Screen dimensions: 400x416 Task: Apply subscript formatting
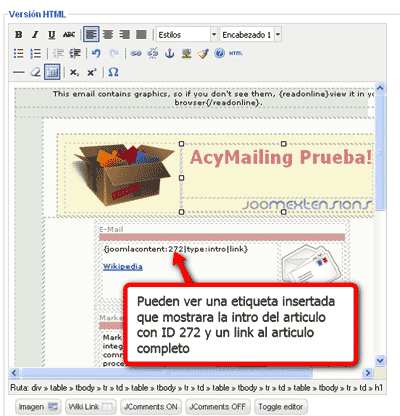click(x=74, y=72)
